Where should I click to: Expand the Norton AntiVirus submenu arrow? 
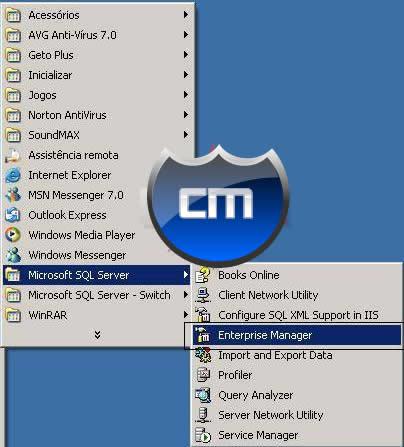point(186,115)
